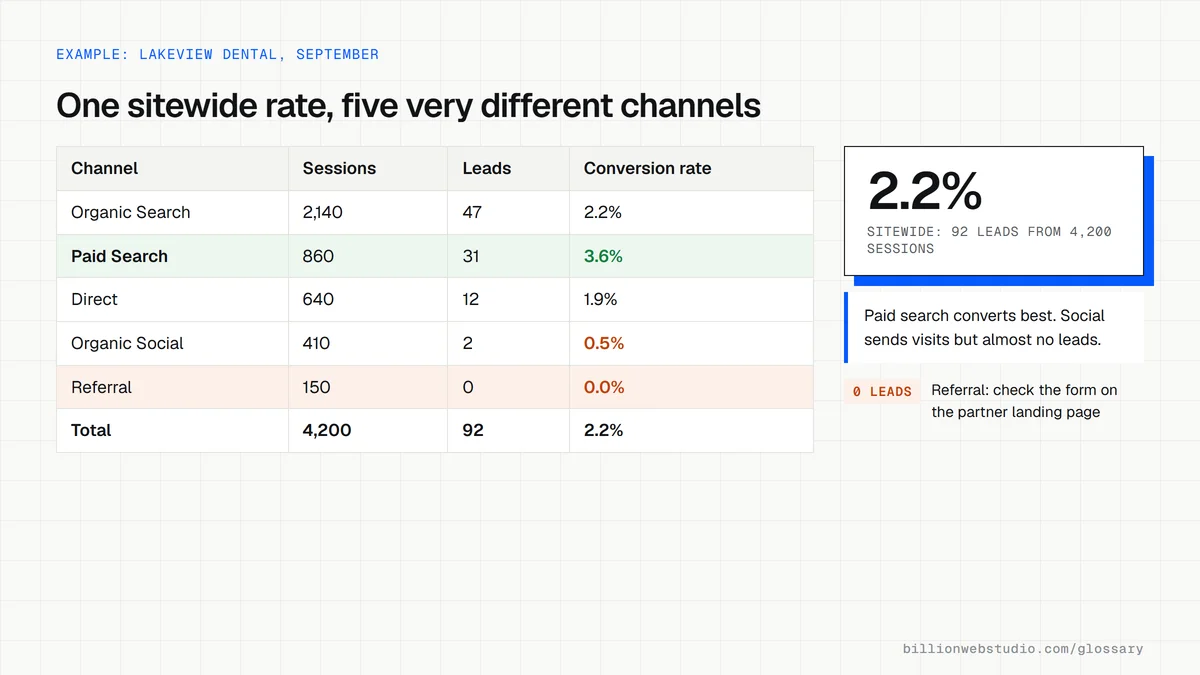This screenshot has width=1200, height=675.
Task: Select Organic Search's 2.2% conversion rate
Action: [691, 212]
